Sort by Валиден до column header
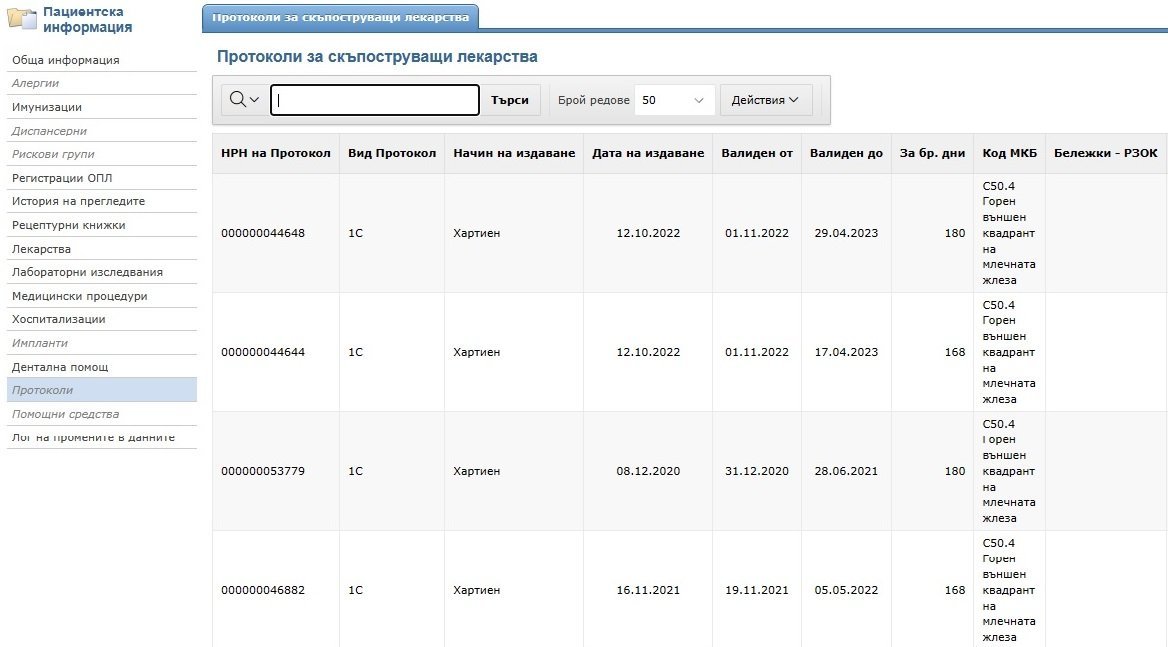 tap(846, 153)
